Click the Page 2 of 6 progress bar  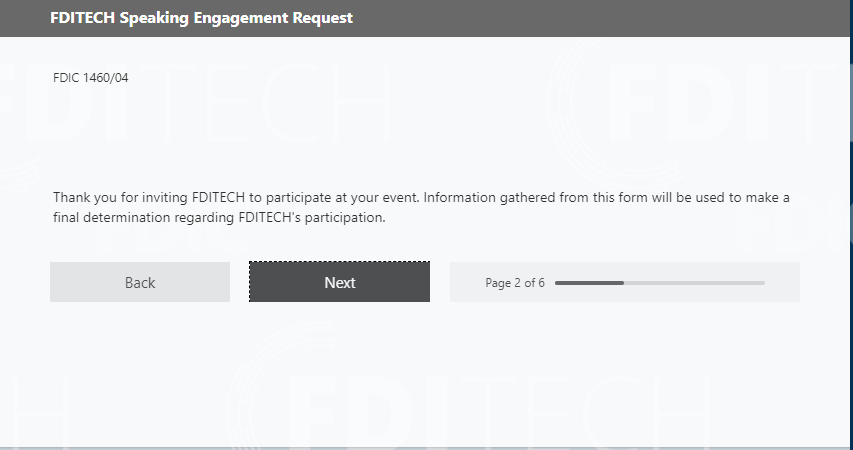click(x=660, y=283)
